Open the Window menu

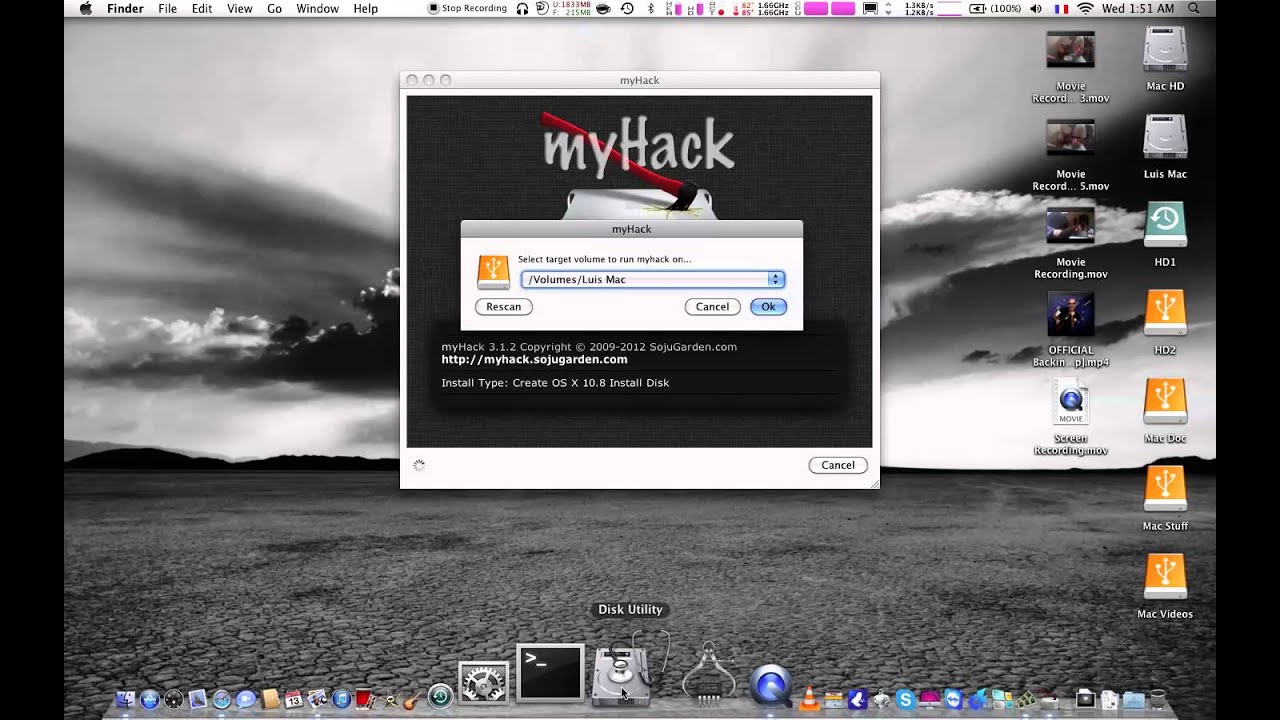317,8
